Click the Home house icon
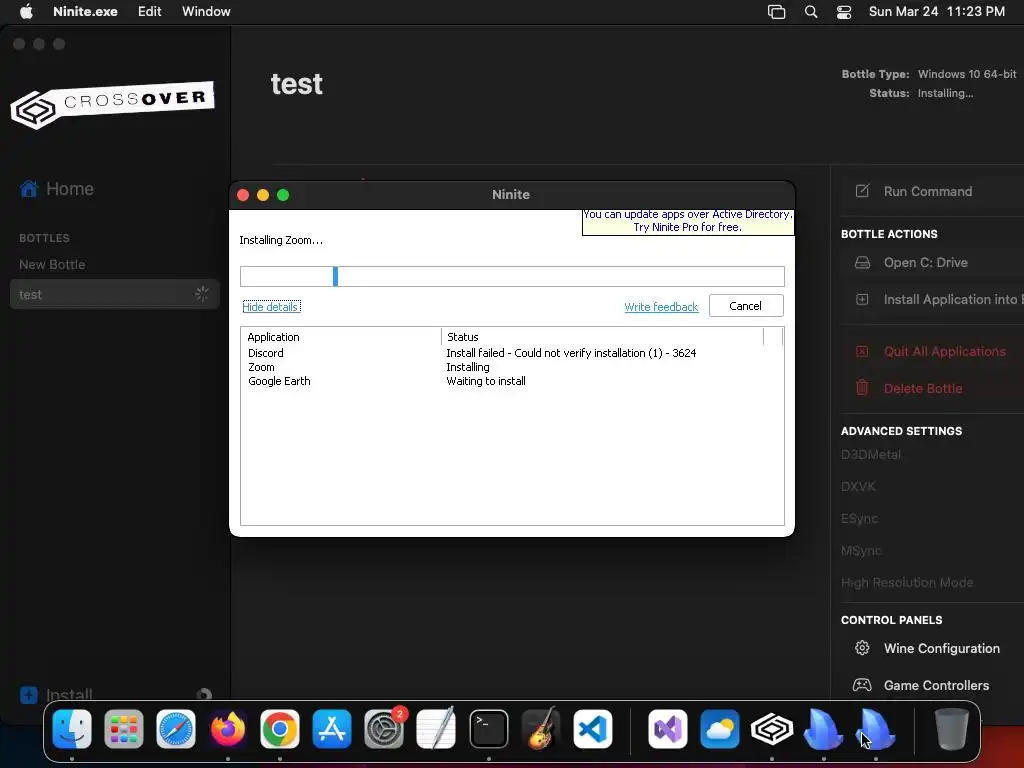Image resolution: width=1024 pixels, height=768 pixels. tap(29, 189)
